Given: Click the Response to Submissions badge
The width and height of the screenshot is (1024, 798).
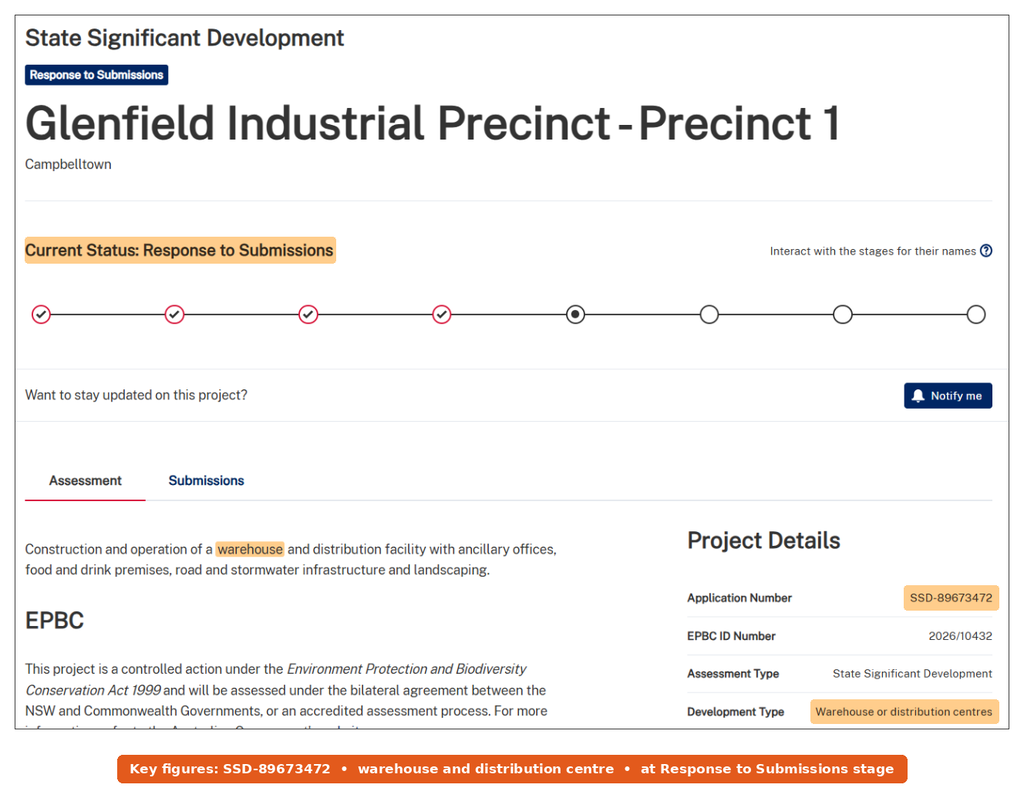Looking at the screenshot, I should point(97,75).
